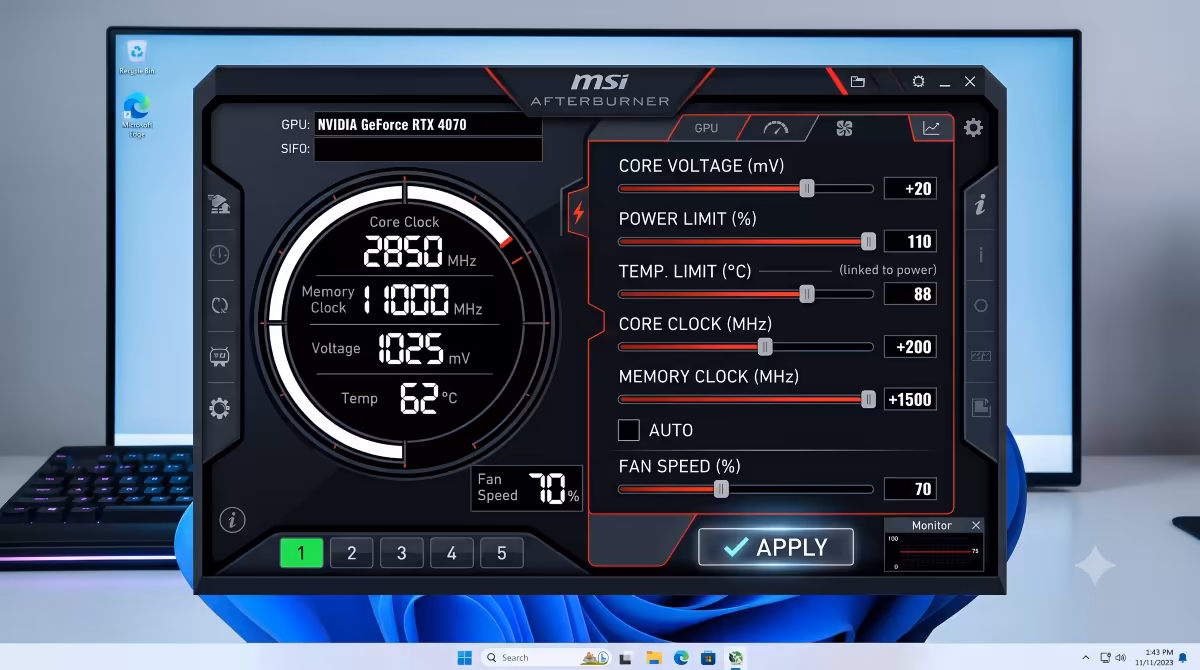Click the Power Limit 110 value box
This screenshot has height=670, width=1200.
(x=910, y=241)
